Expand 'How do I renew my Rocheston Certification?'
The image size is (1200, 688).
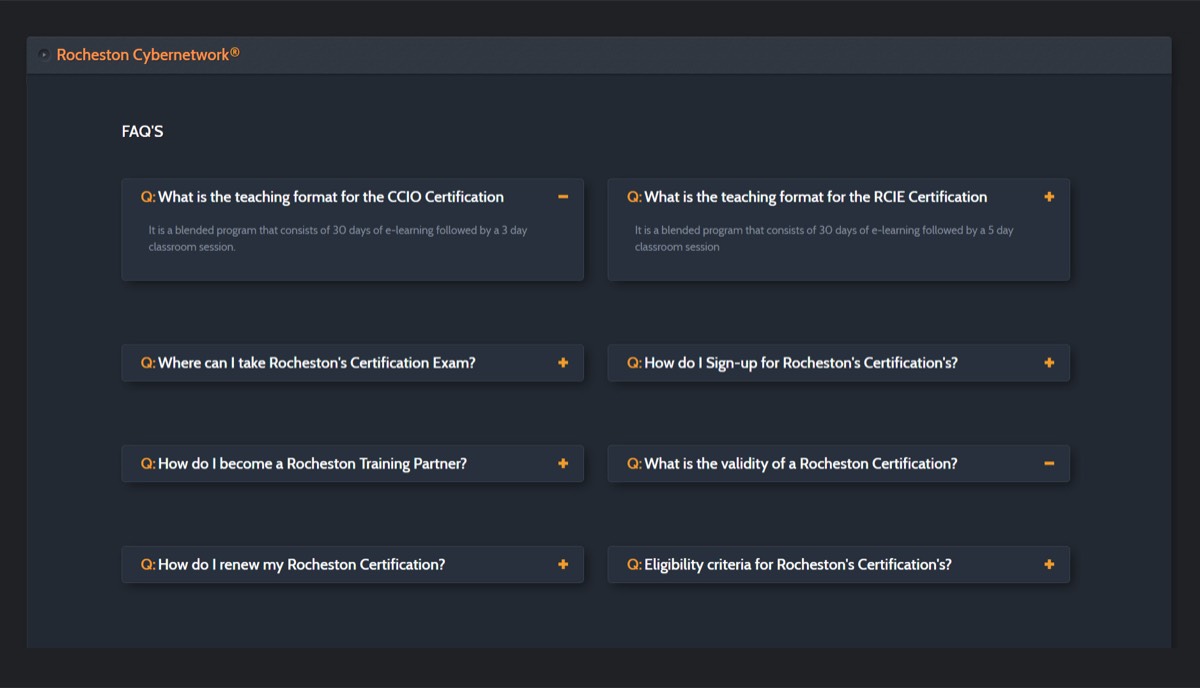point(352,565)
